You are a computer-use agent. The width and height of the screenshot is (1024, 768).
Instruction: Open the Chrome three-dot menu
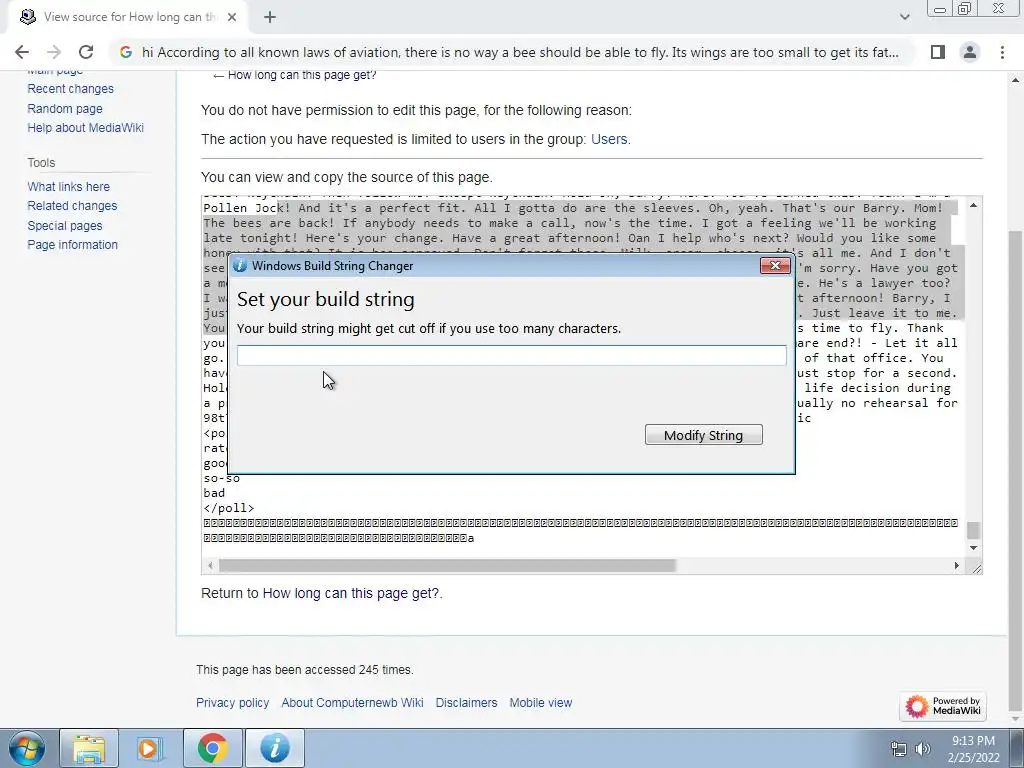pos(1002,52)
